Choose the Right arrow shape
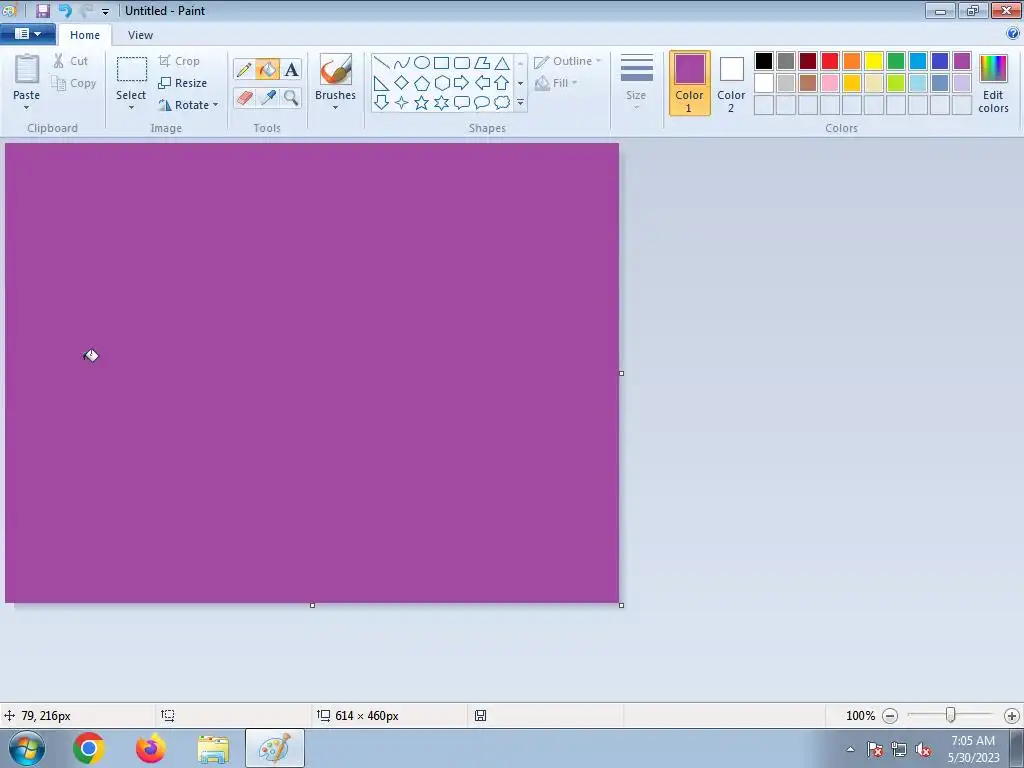1024x768 pixels. click(462, 83)
